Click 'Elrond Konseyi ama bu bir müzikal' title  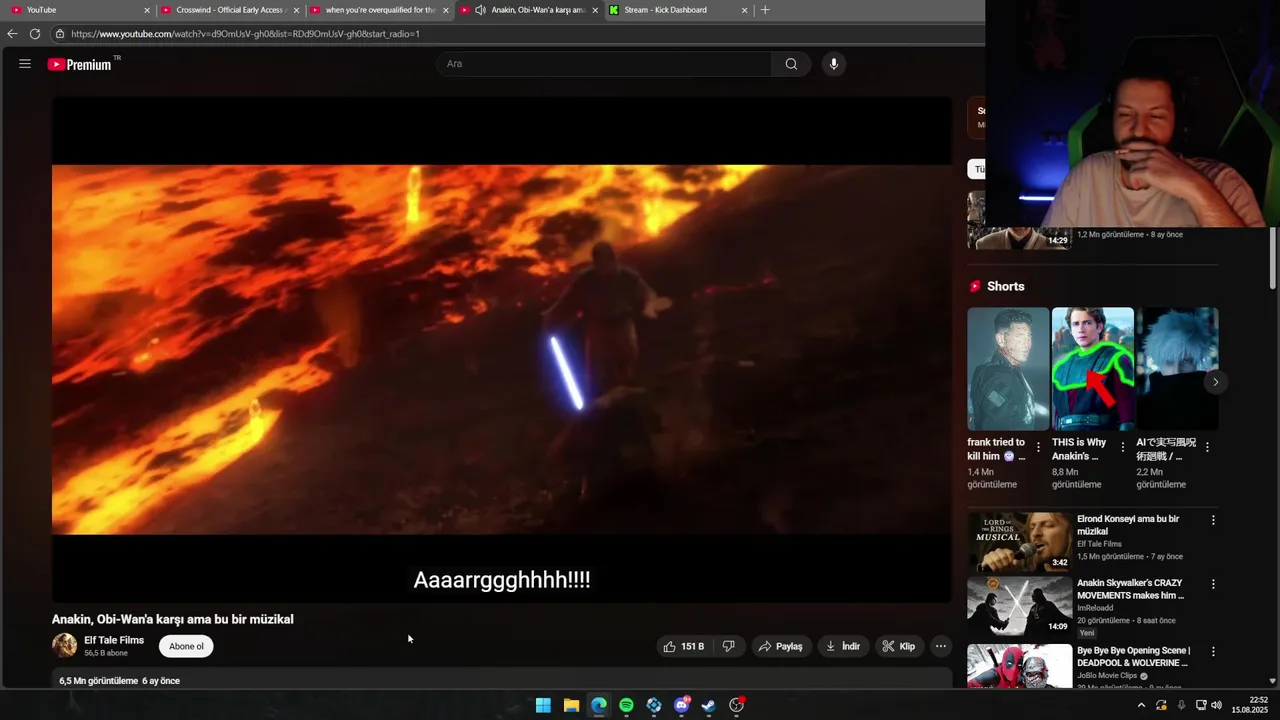click(x=1128, y=525)
